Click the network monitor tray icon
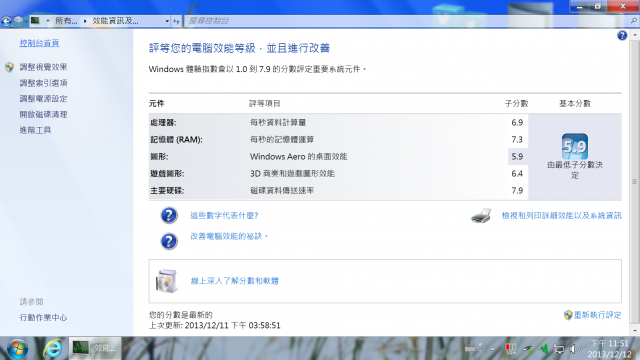Image resolution: width=640 pixels, height=360 pixels. 559,349
